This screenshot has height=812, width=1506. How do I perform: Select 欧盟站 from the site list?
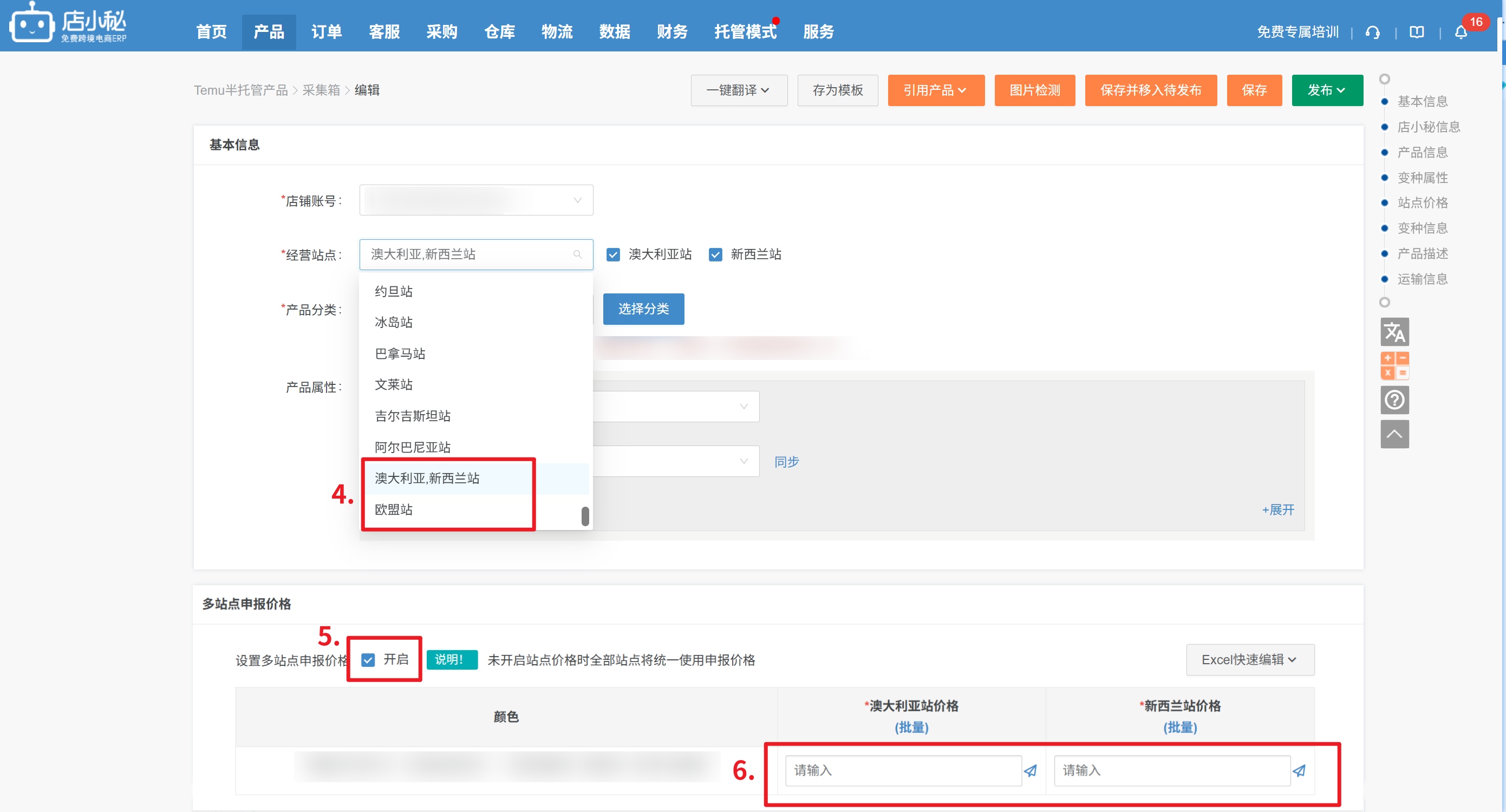[394, 509]
